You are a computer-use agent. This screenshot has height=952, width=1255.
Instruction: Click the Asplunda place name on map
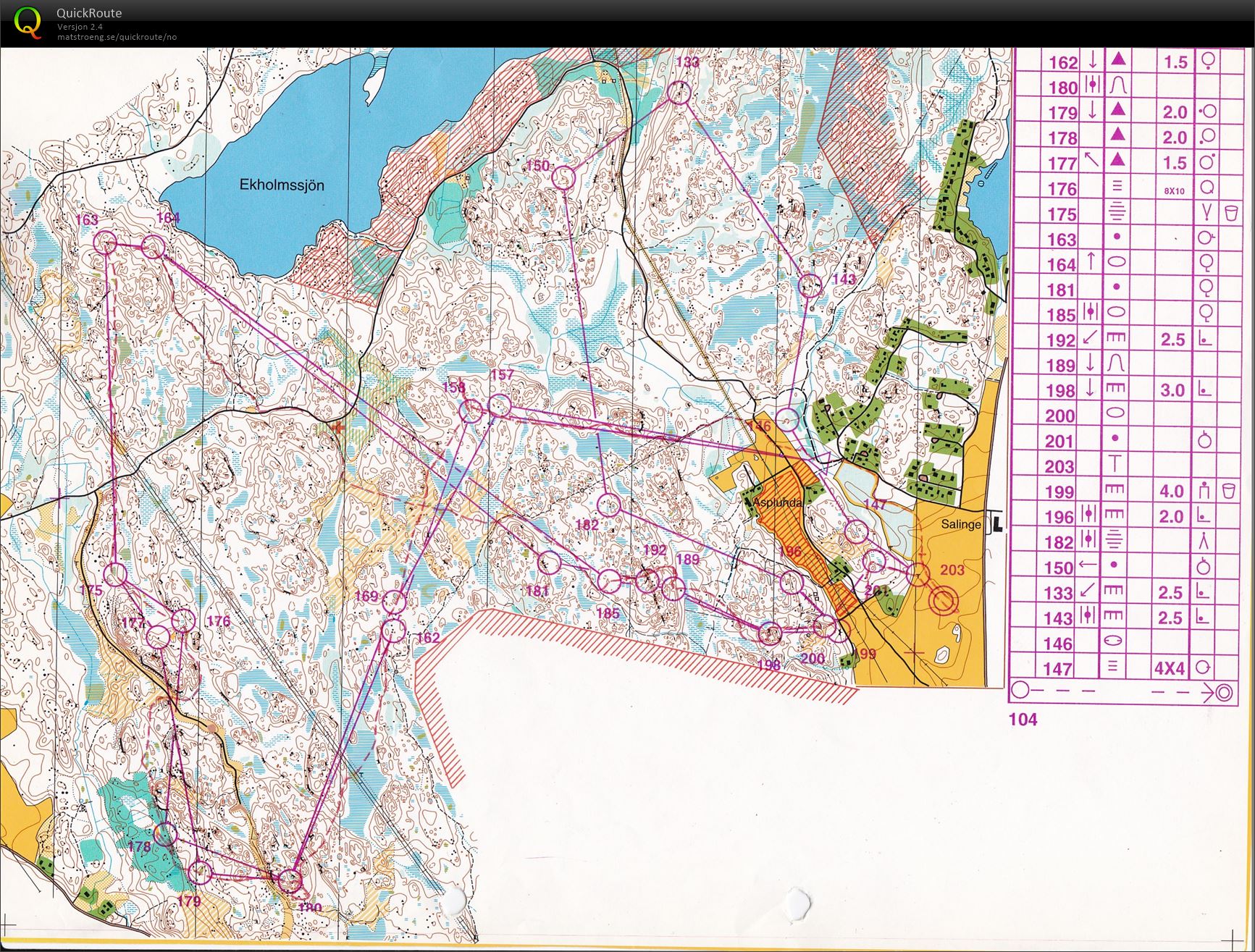click(777, 502)
